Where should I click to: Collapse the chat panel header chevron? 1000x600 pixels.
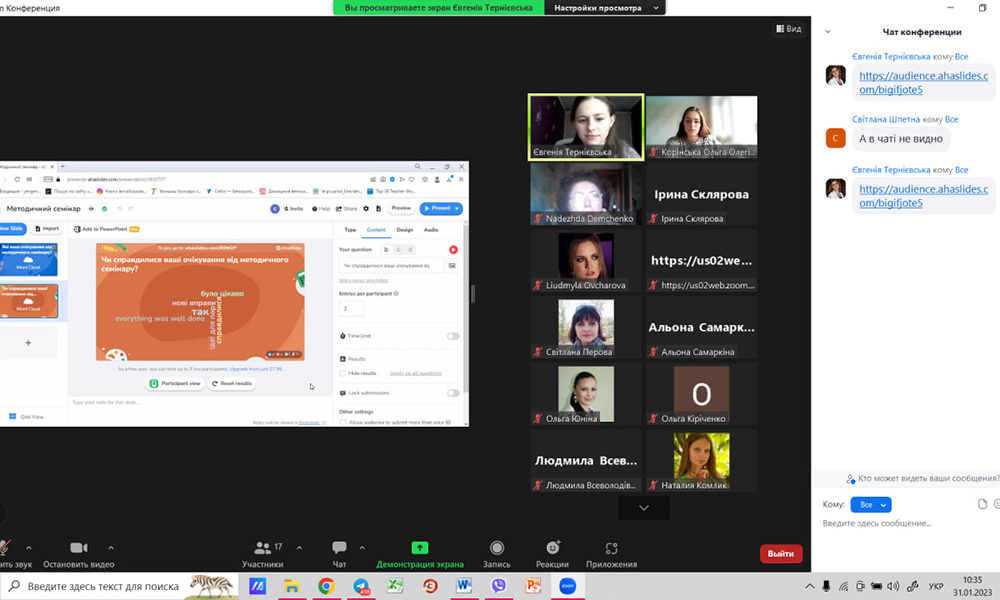point(828,31)
